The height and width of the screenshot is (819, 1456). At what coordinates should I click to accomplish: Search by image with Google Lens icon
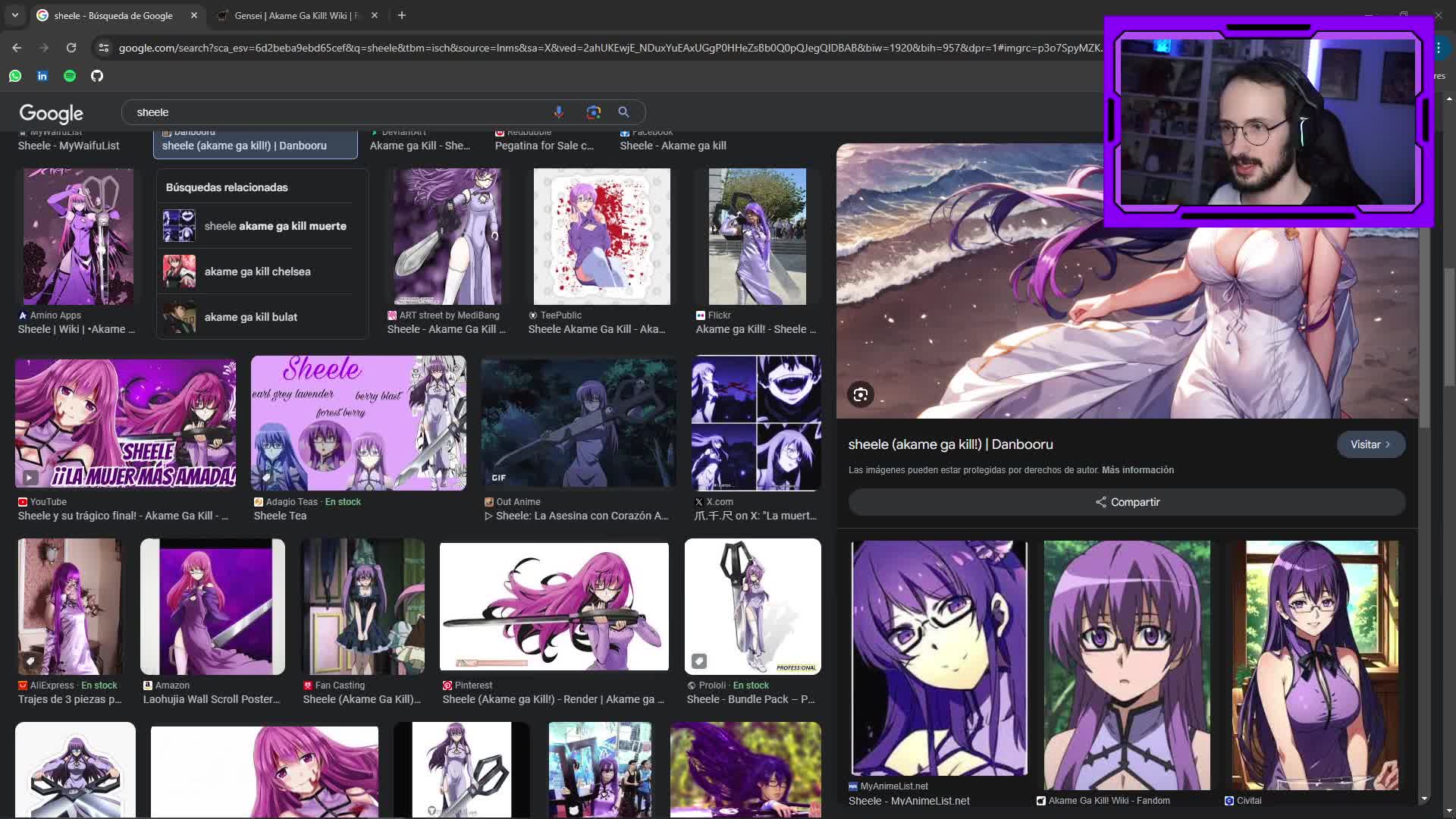[594, 112]
